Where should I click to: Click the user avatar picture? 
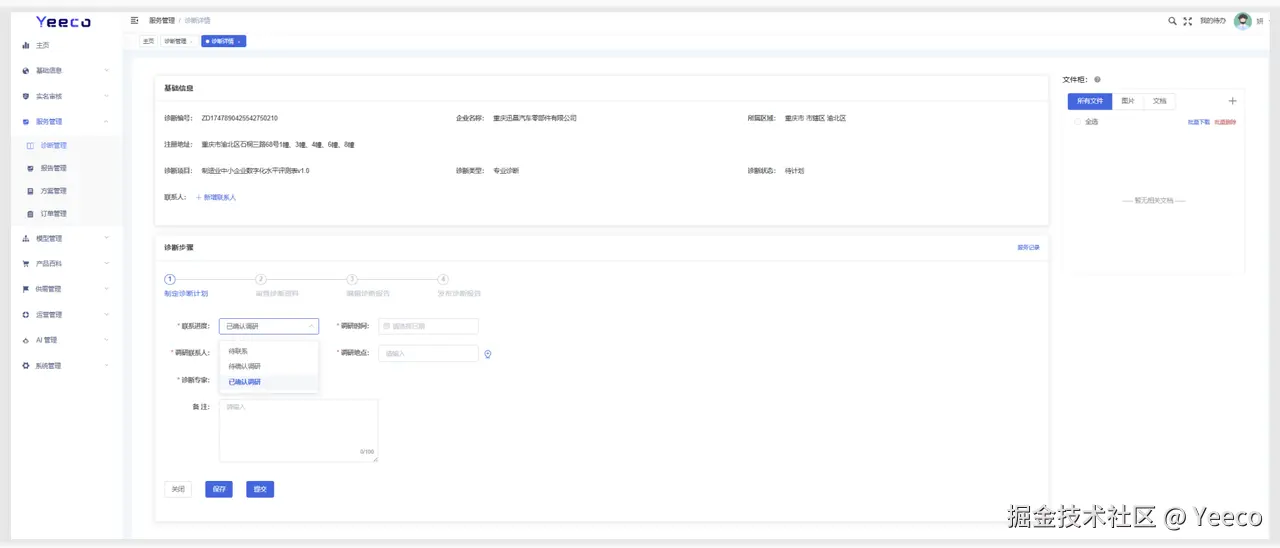point(1243,21)
